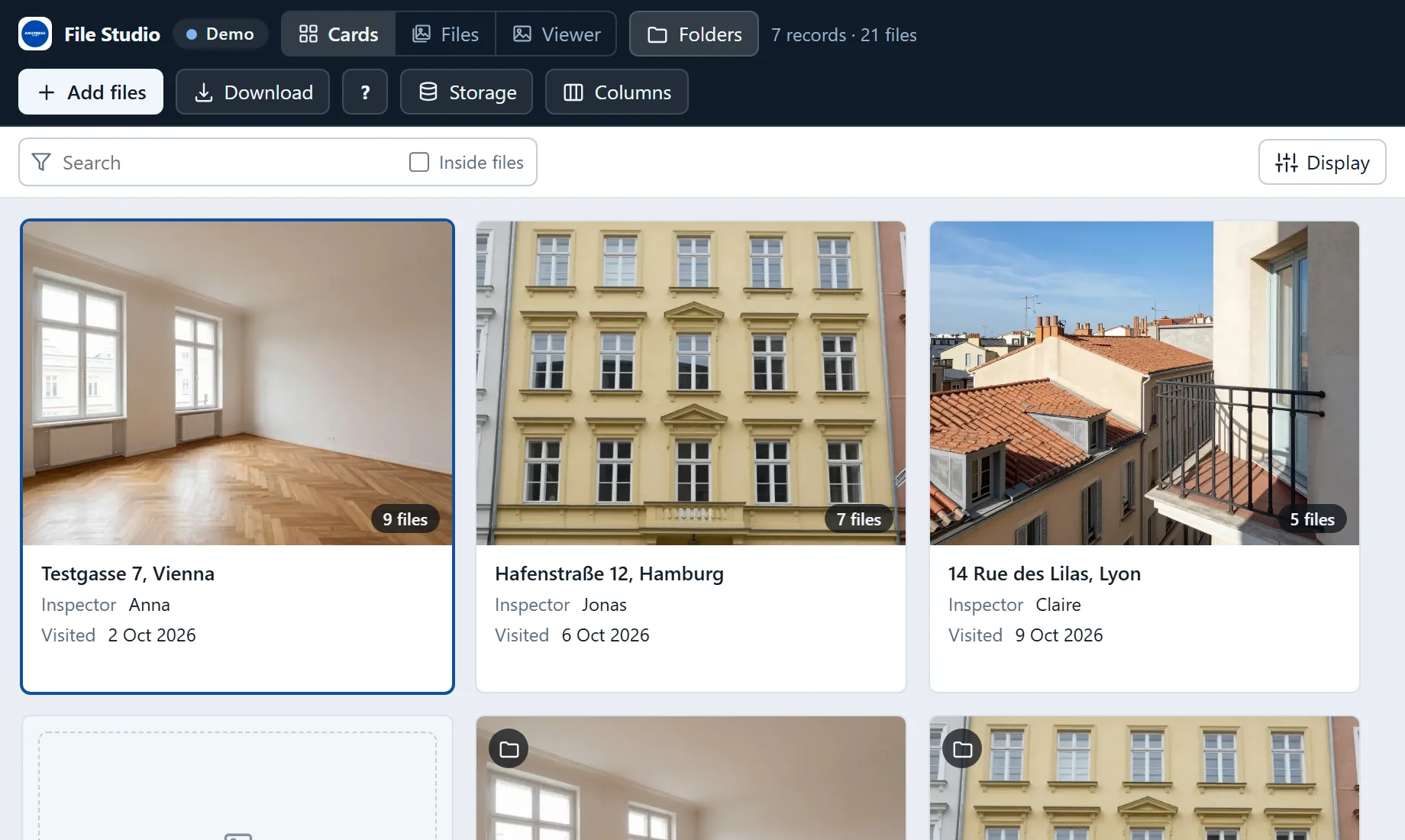
Task: Click inspector name Claire
Action: pos(1058,605)
